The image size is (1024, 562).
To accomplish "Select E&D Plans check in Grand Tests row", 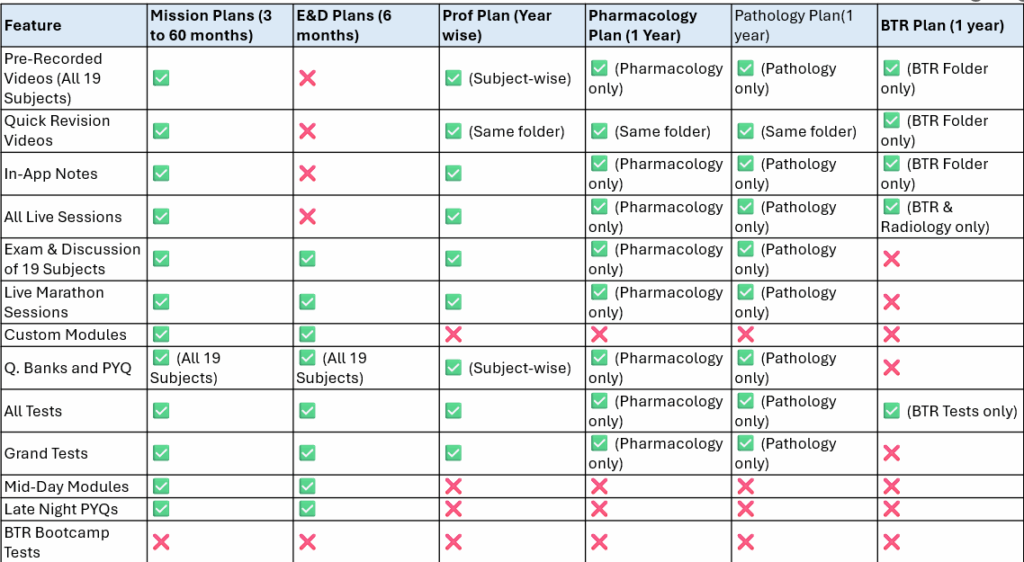I will tap(307, 453).
